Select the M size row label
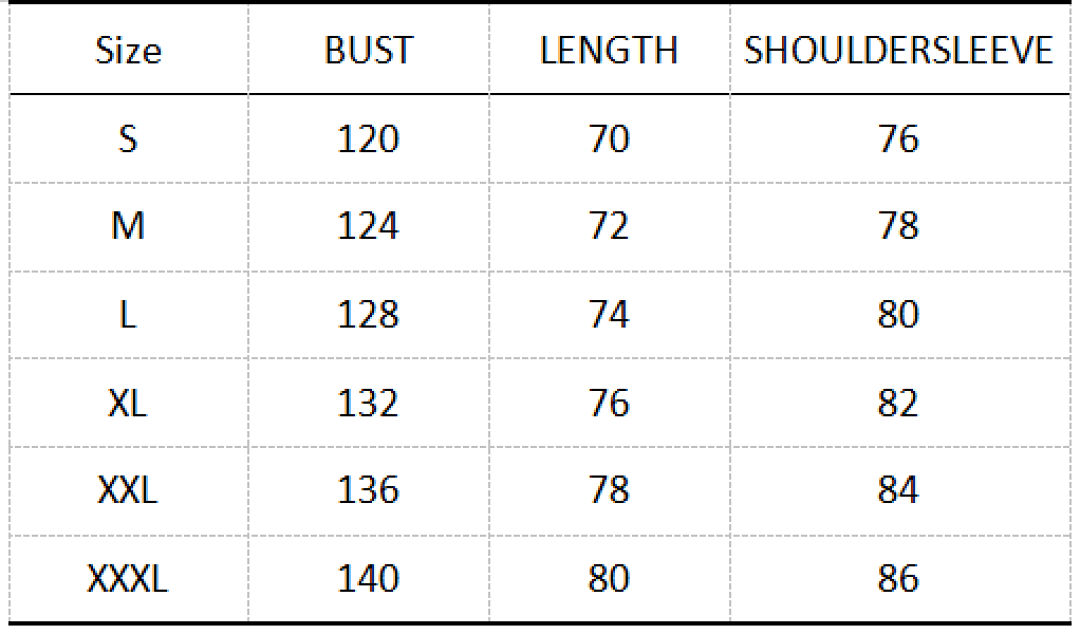Viewport: 1080px width, 634px height. coord(128,226)
